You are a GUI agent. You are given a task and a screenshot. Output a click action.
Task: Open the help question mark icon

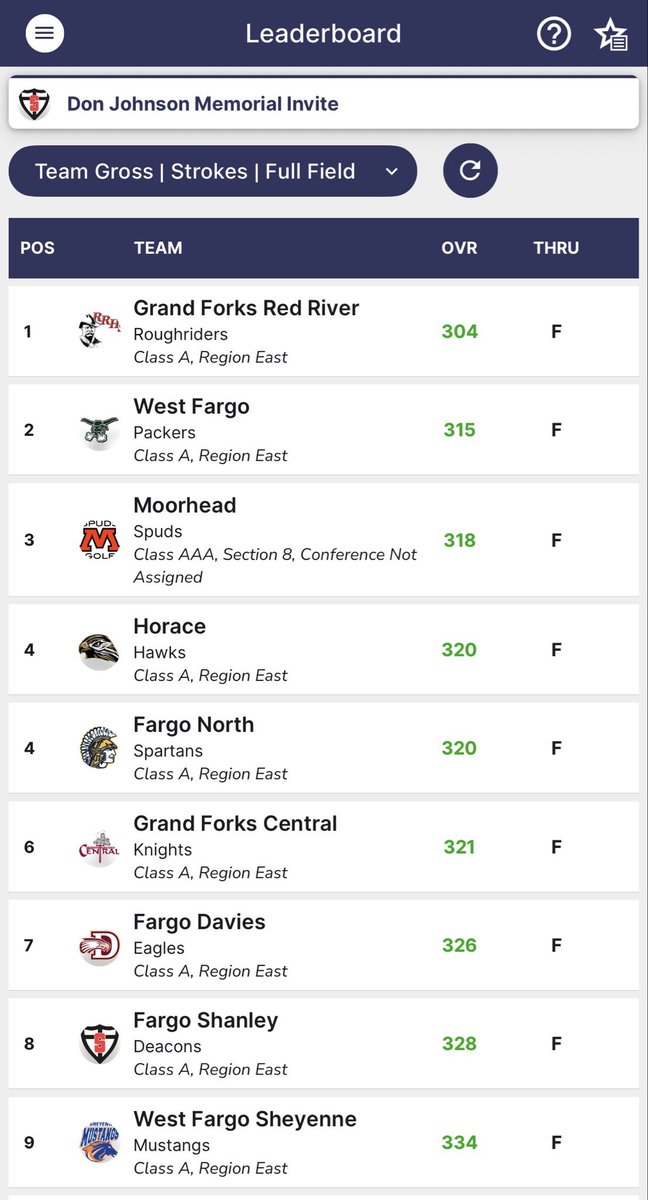tap(554, 34)
